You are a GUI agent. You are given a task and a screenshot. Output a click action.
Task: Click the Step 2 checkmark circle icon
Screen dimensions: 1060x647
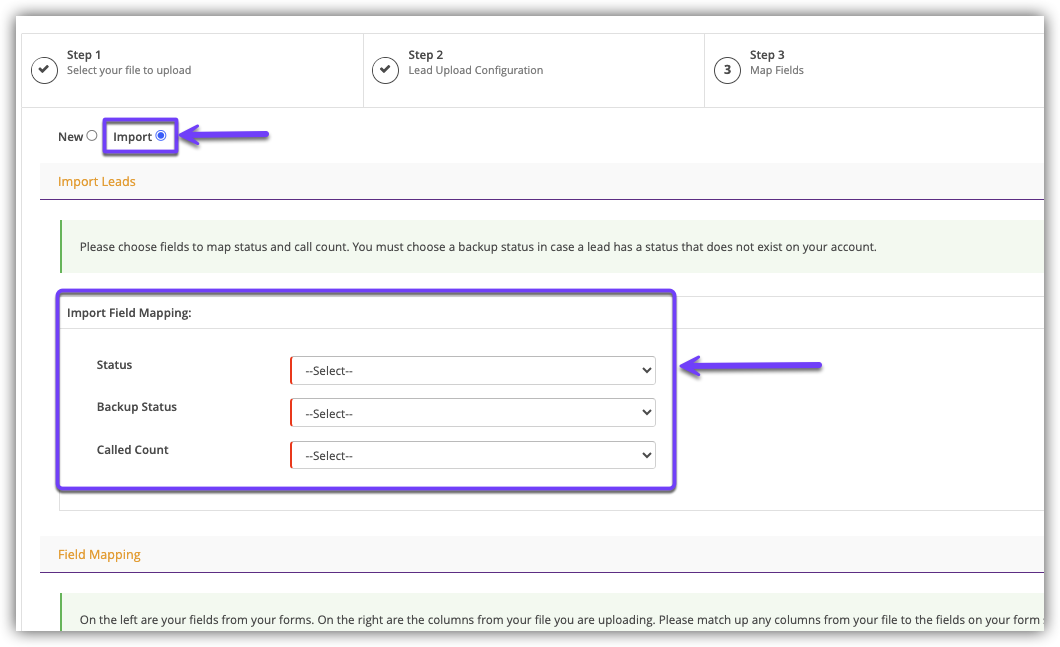tap(385, 70)
